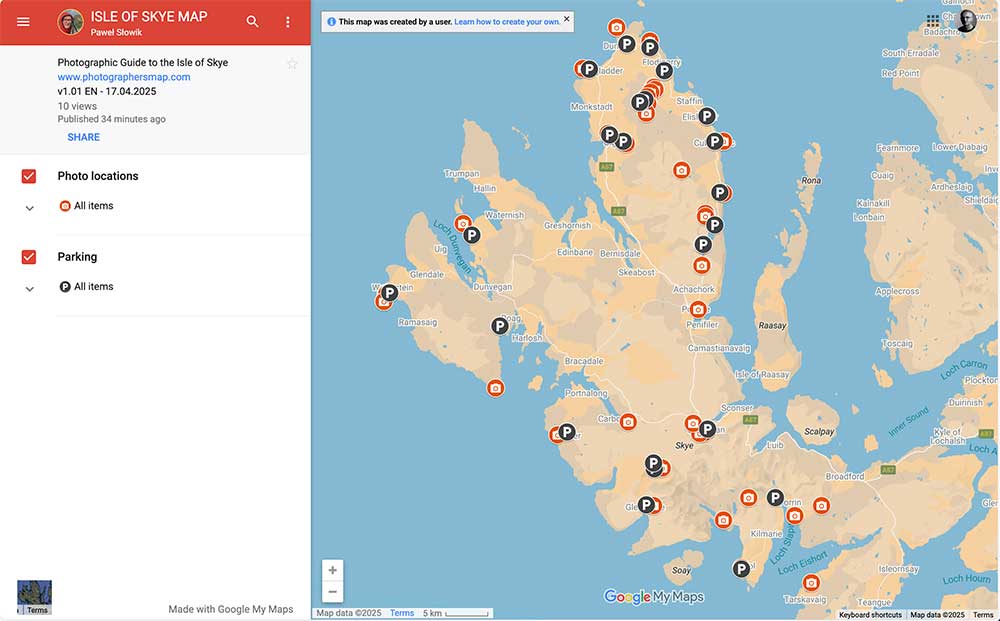The height and width of the screenshot is (621, 1000).
Task: Expand the Photo locations All items chevron
Action: (x=29, y=208)
